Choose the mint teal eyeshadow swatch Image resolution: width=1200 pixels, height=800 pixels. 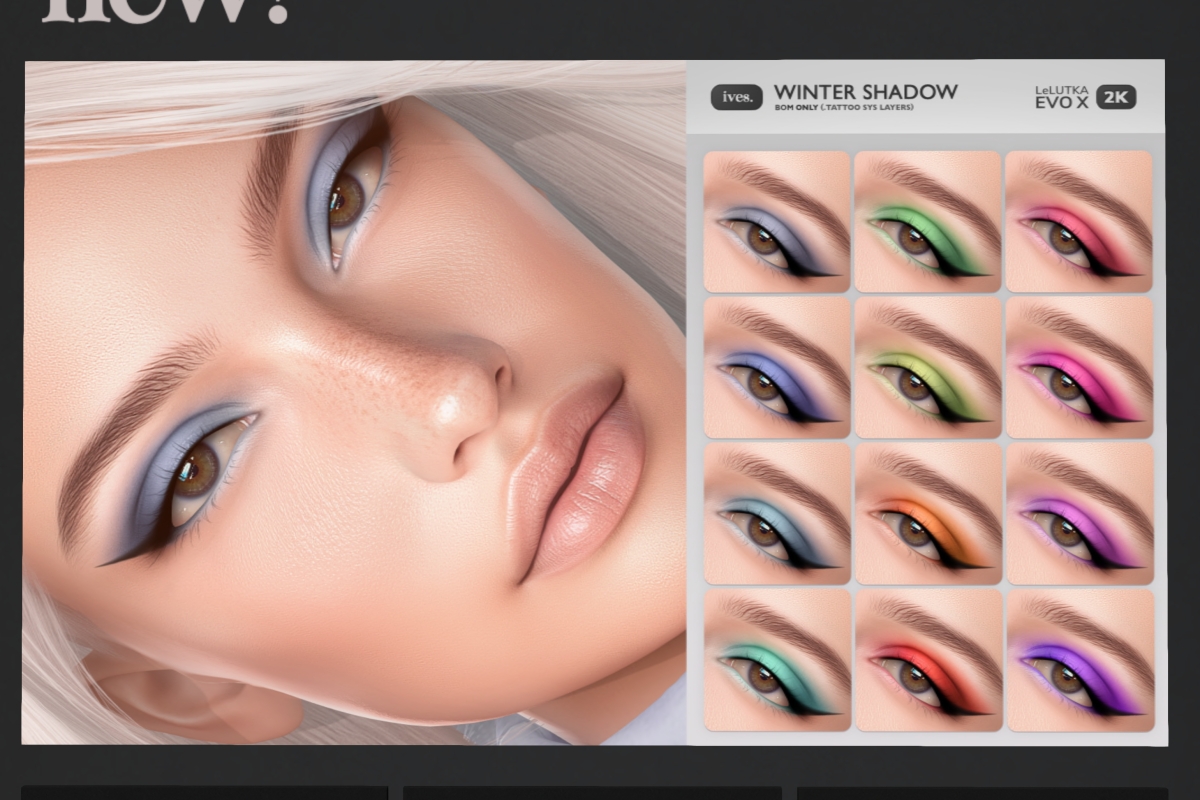[777, 659]
